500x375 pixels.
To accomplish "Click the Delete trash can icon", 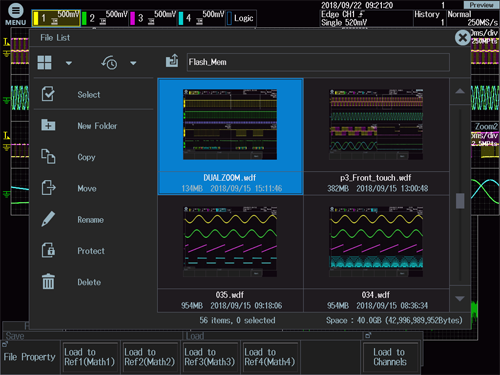I will 48,281.
